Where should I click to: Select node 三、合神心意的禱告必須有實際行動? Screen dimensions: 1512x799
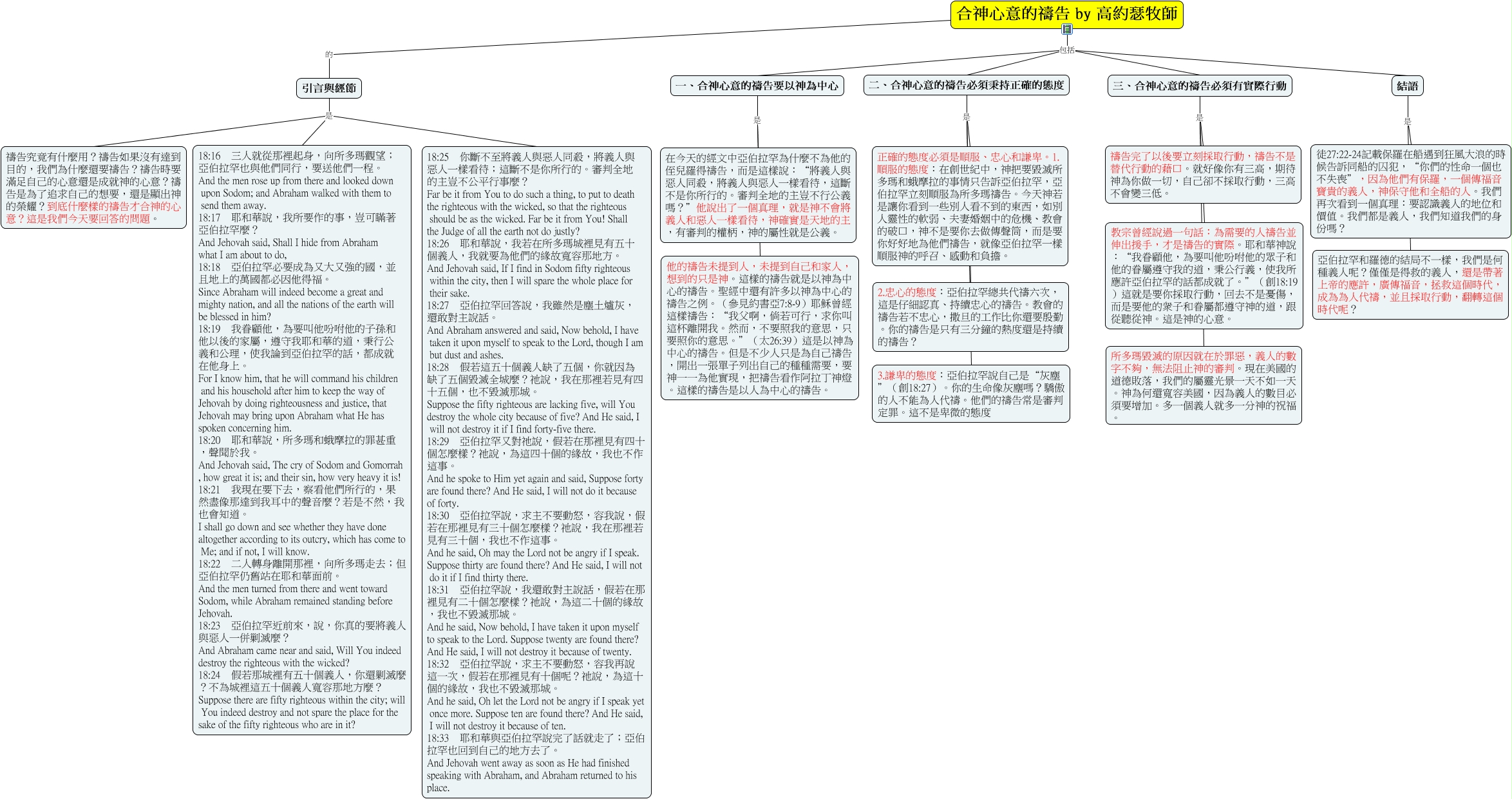(x=1200, y=86)
